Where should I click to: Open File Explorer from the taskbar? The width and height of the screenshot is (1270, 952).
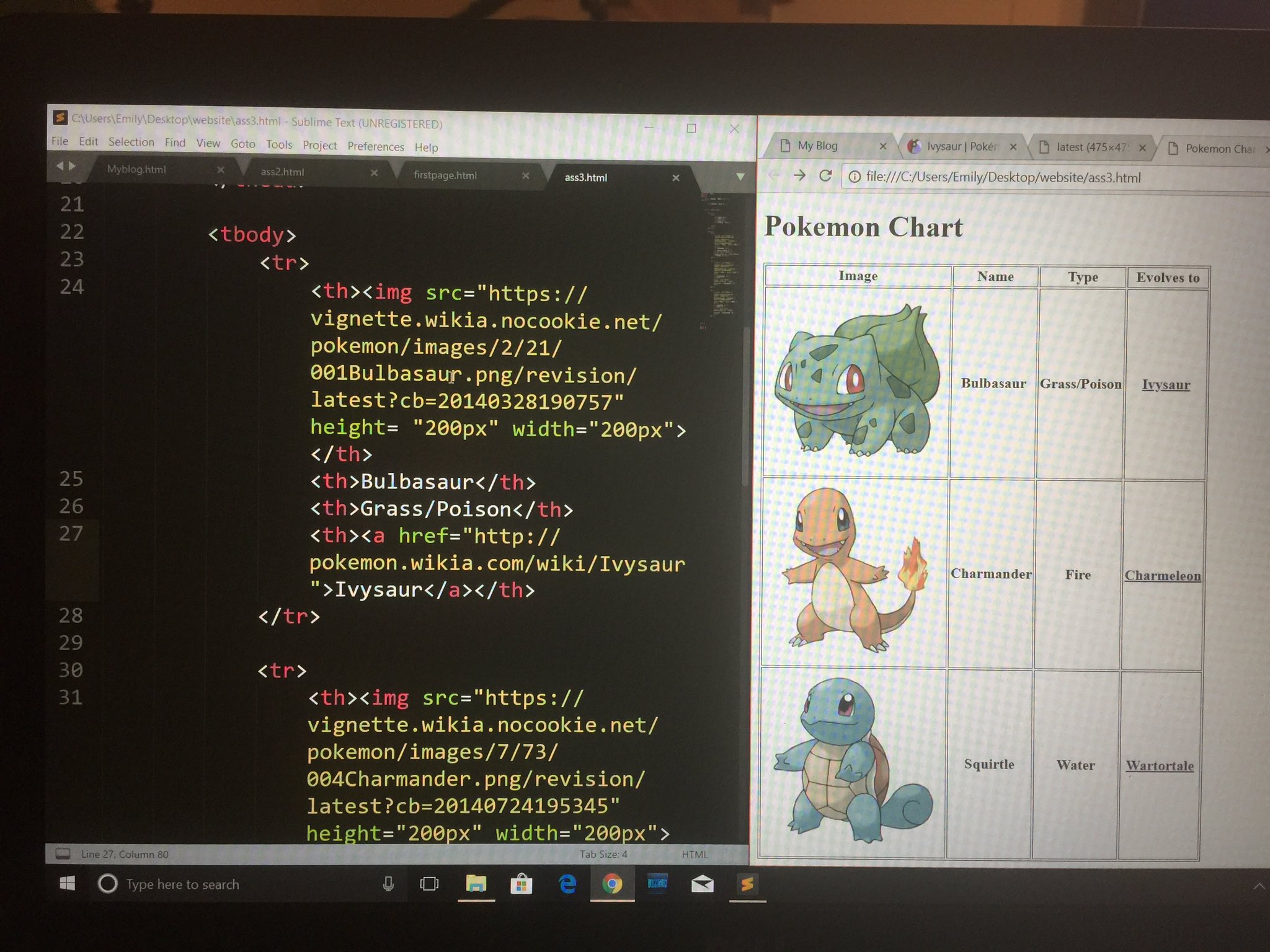coord(476,884)
